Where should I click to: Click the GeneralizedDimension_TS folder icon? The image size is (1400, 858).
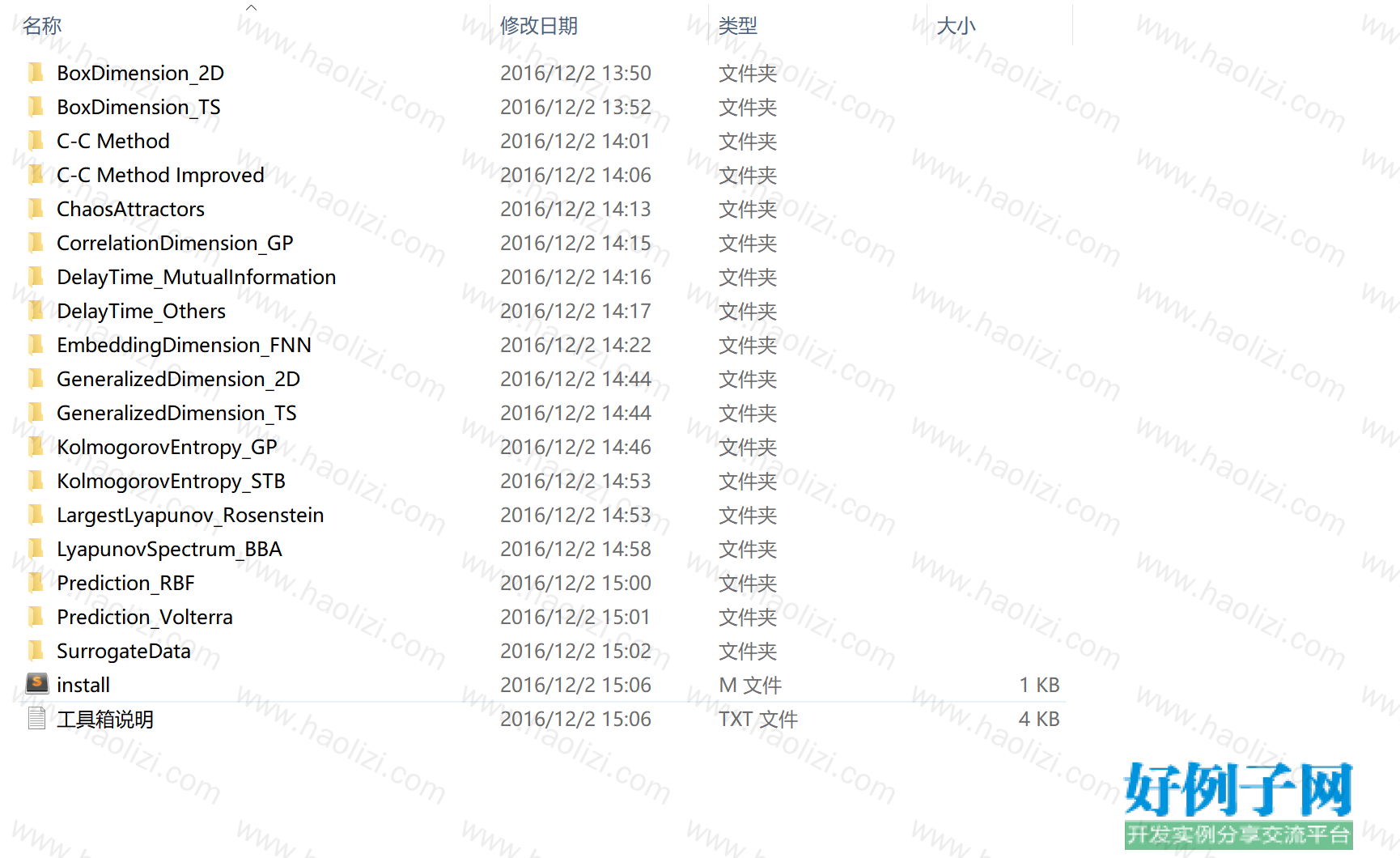pyautogui.click(x=36, y=413)
